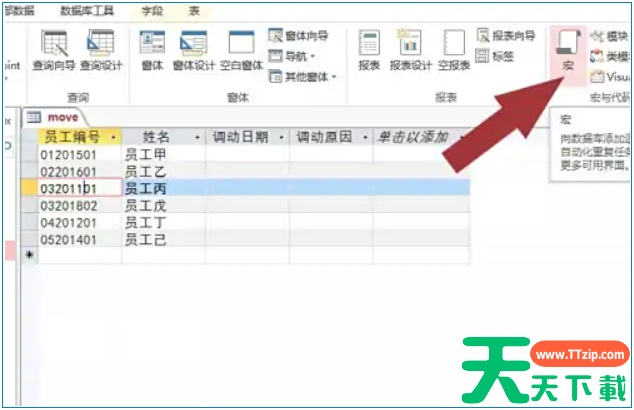
Task: Open the 姓名 column filter dropdown
Action: pyautogui.click(x=197, y=137)
